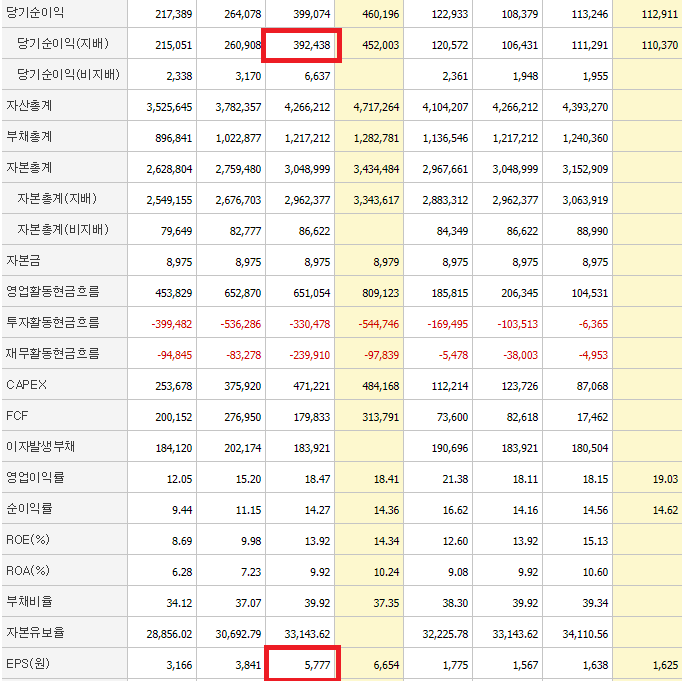Click the 당기순이익(비지배) row label
The width and height of the screenshot is (682, 681).
(68, 74)
